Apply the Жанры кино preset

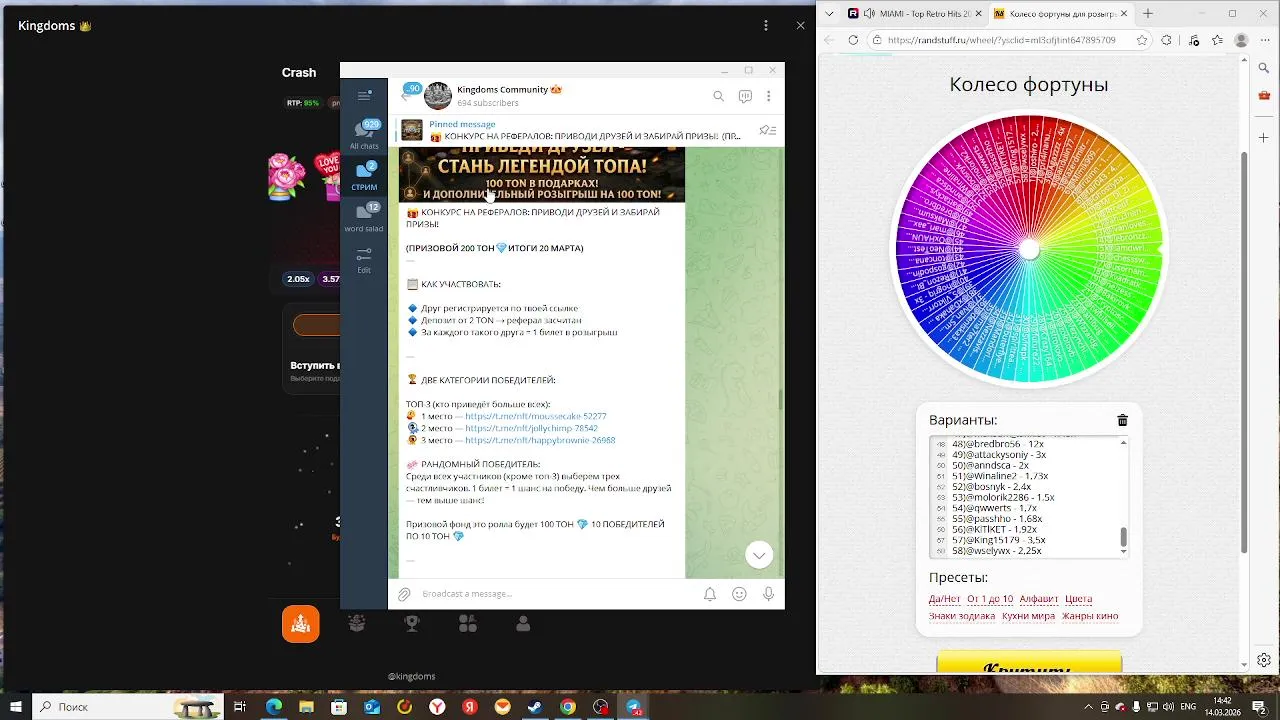pos(1090,616)
